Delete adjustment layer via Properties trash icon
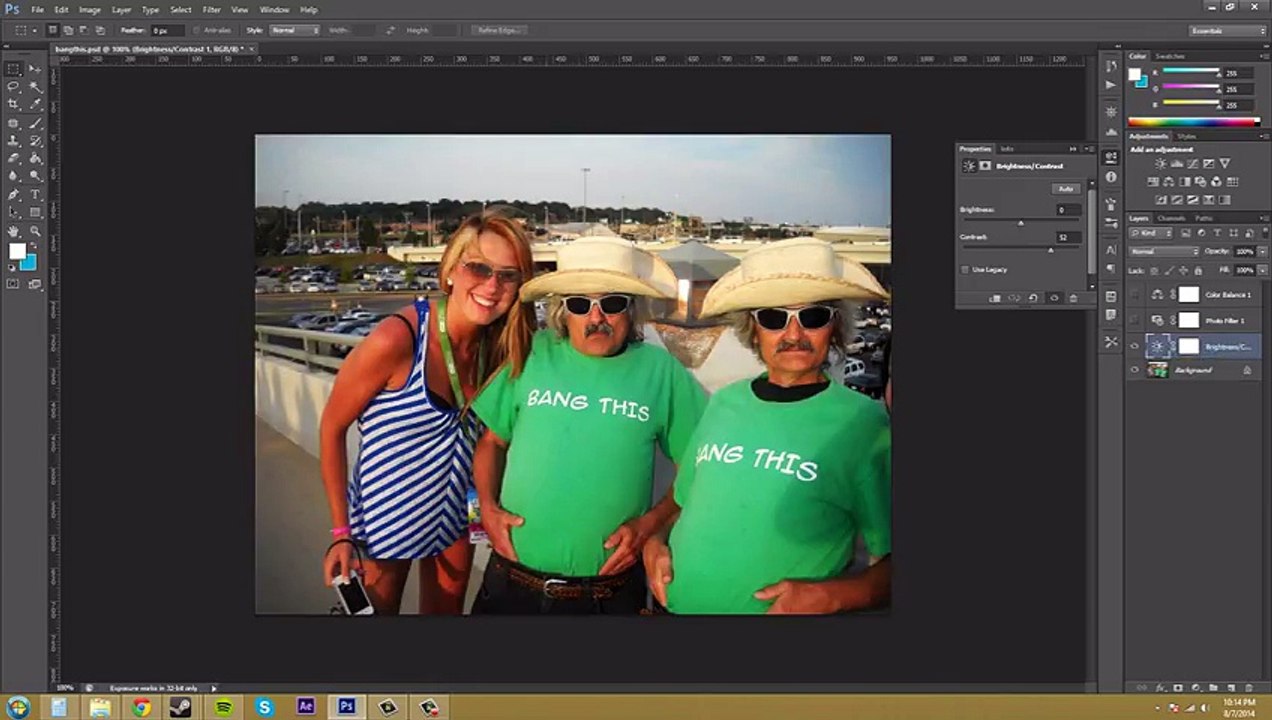 (x=1073, y=298)
